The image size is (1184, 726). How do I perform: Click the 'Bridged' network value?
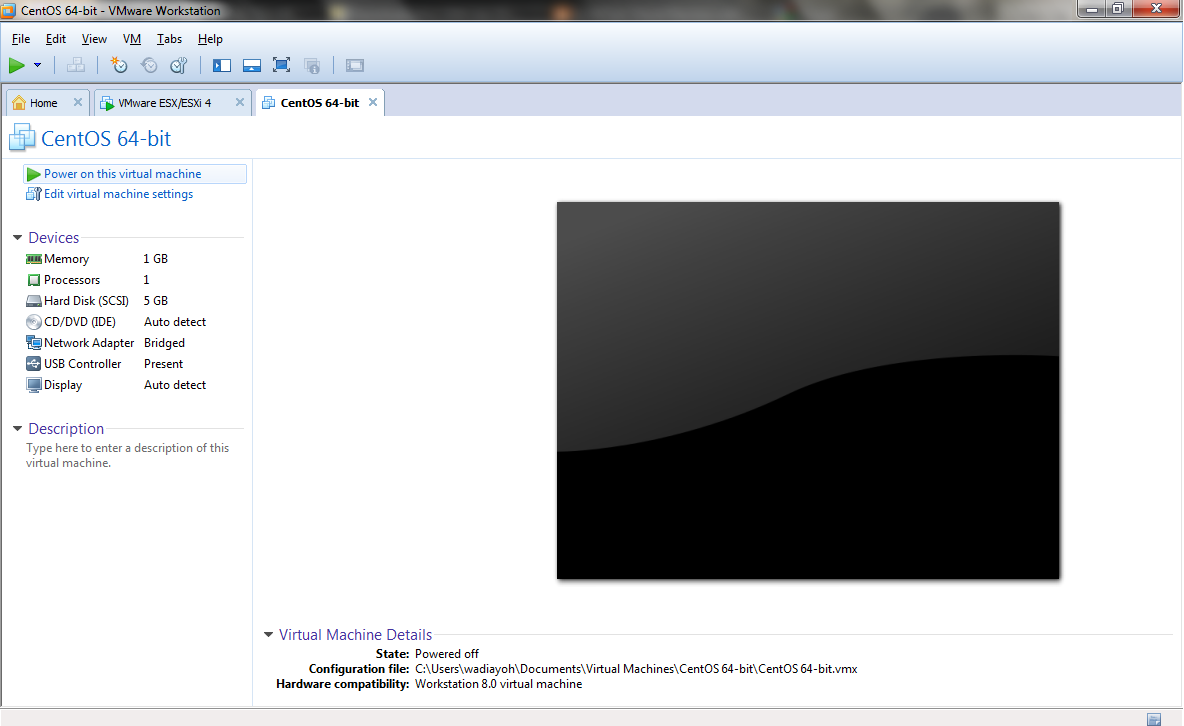[165, 343]
